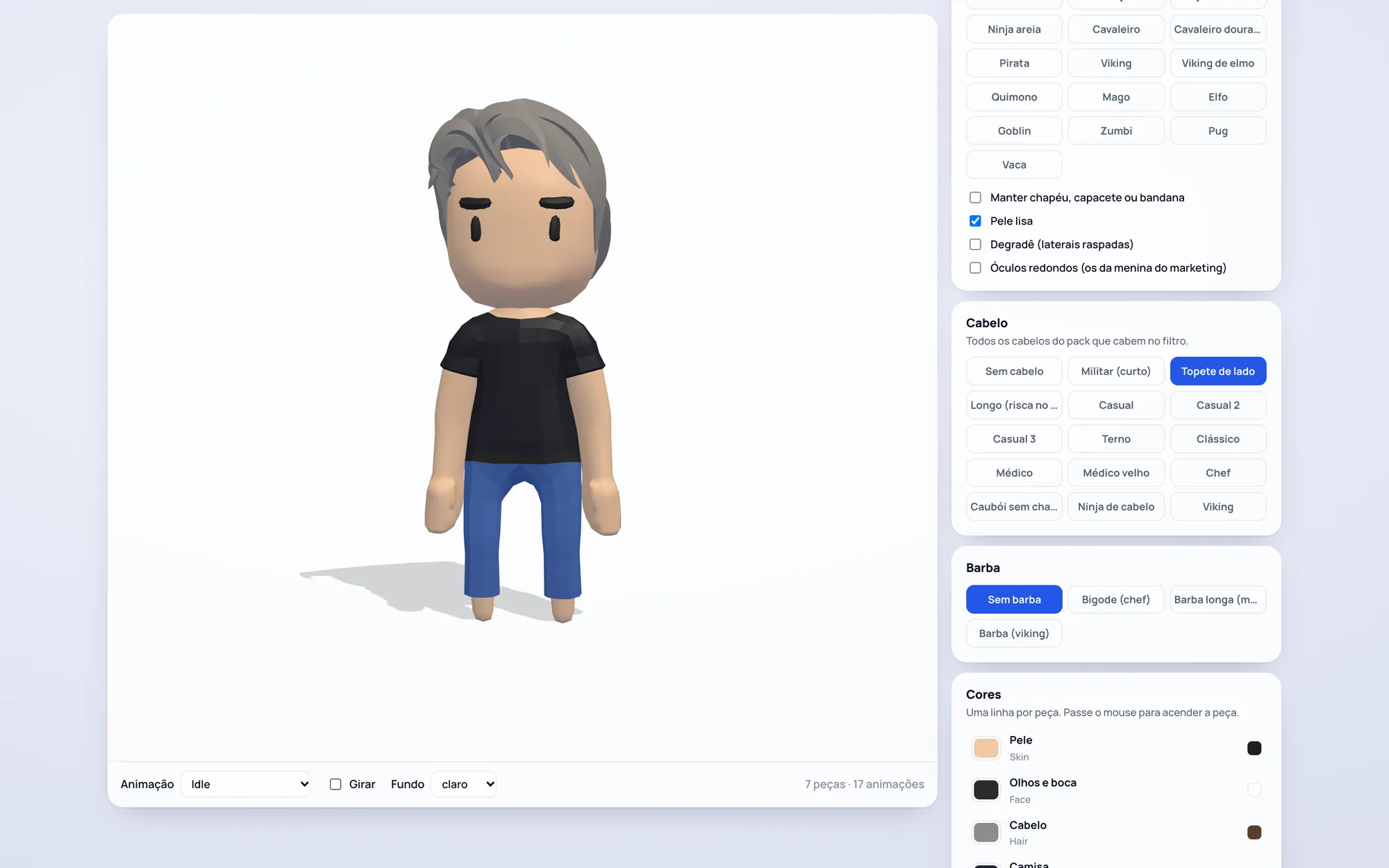This screenshot has height=868, width=1389.
Task: Choose the Chef hairstyle
Action: 1218,473
